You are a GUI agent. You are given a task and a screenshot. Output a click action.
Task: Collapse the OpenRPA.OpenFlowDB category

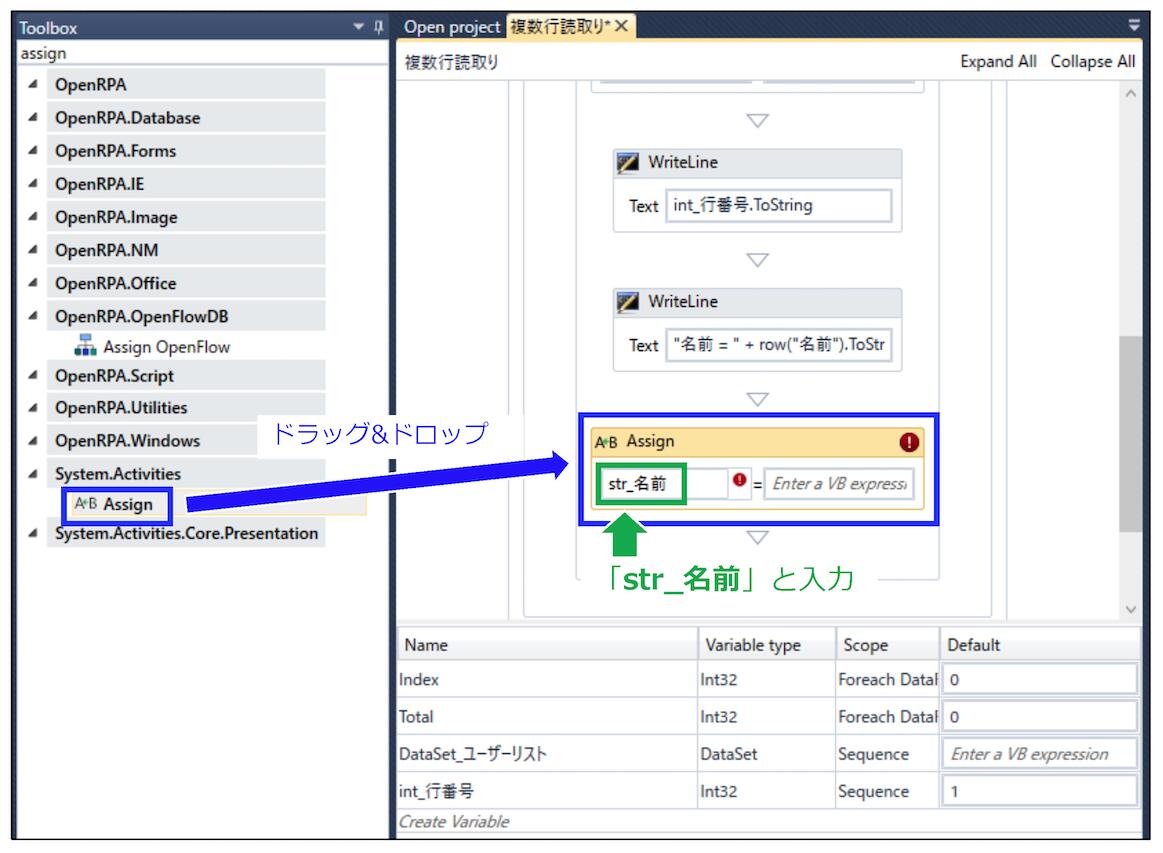click(33, 317)
